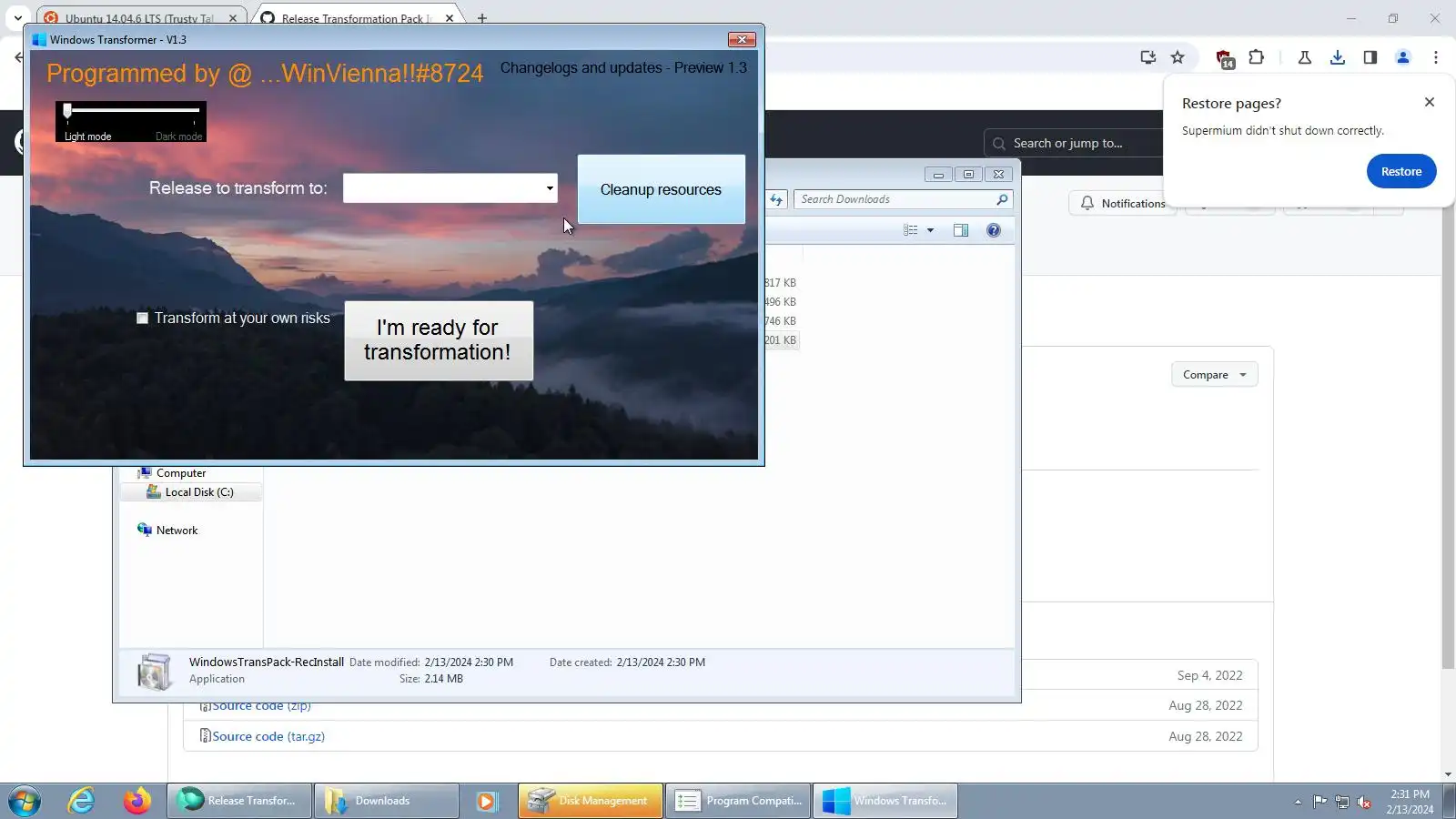Select Network in Explorer navigation pane
1456x819 pixels.
(x=177, y=531)
